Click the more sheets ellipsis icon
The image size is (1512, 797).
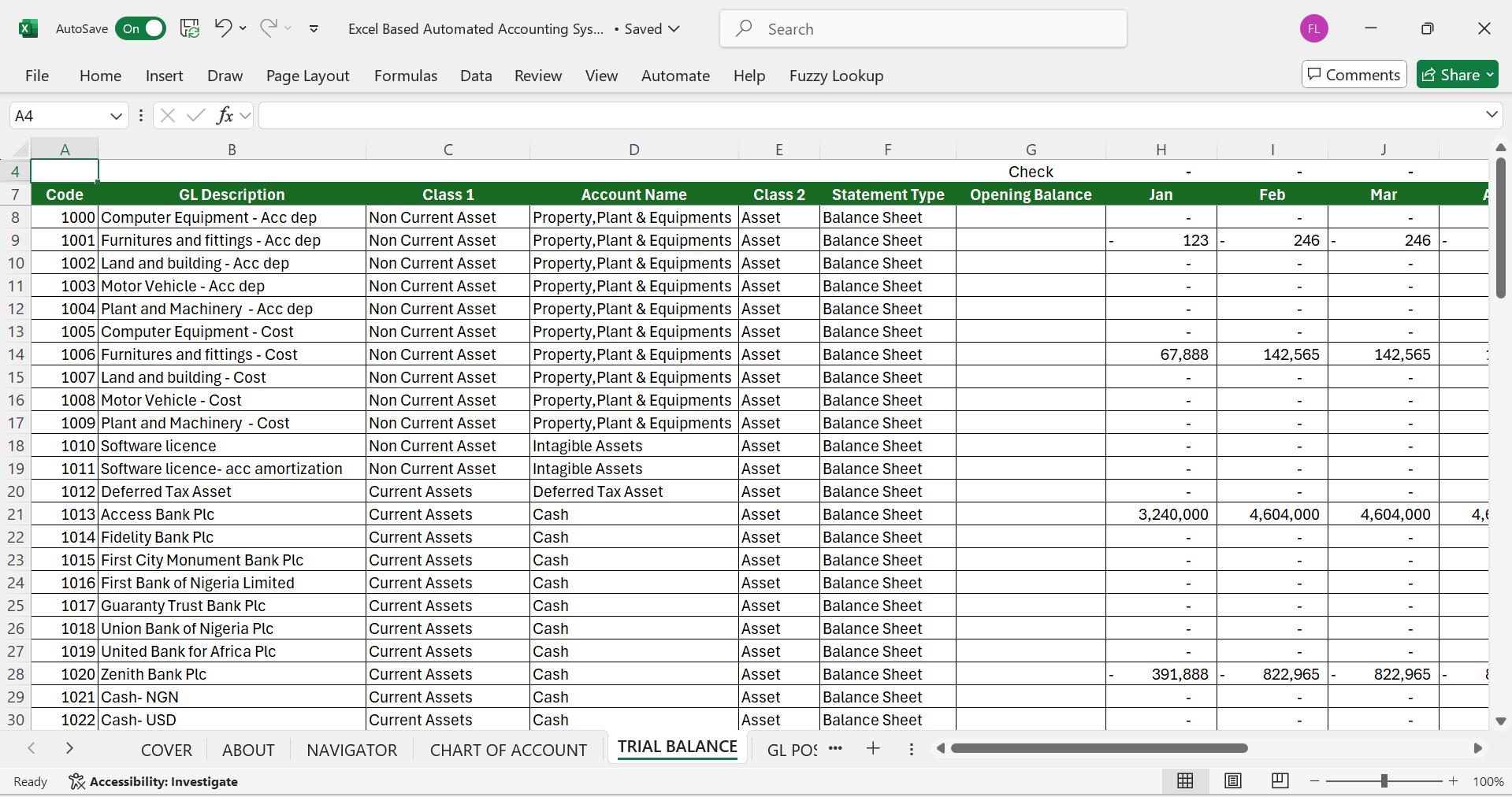pyautogui.click(x=835, y=748)
